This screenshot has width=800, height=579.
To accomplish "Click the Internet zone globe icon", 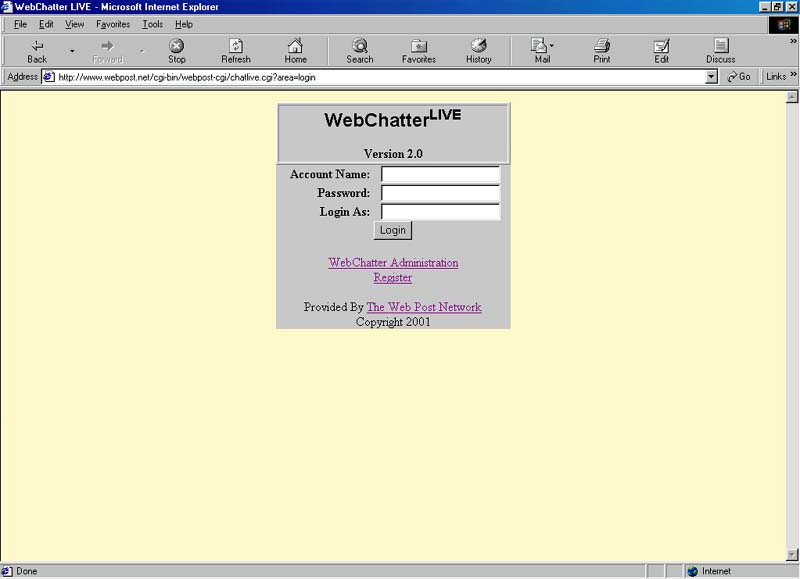I will click(692, 571).
